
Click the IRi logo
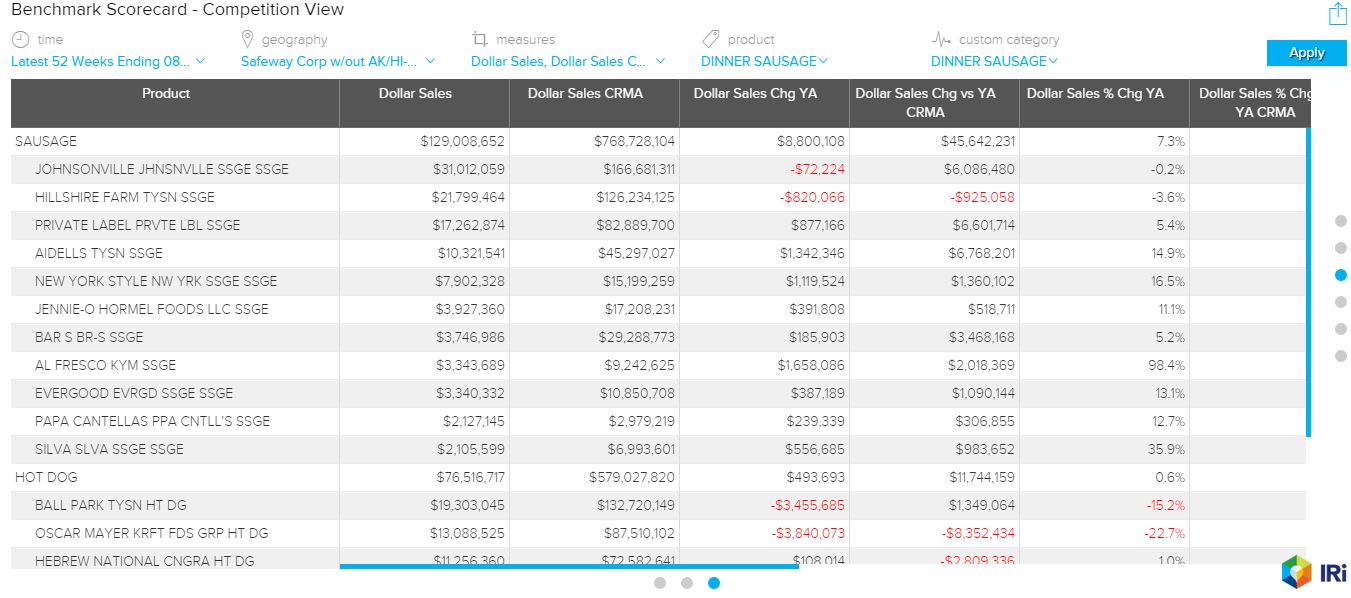[x=1313, y=572]
